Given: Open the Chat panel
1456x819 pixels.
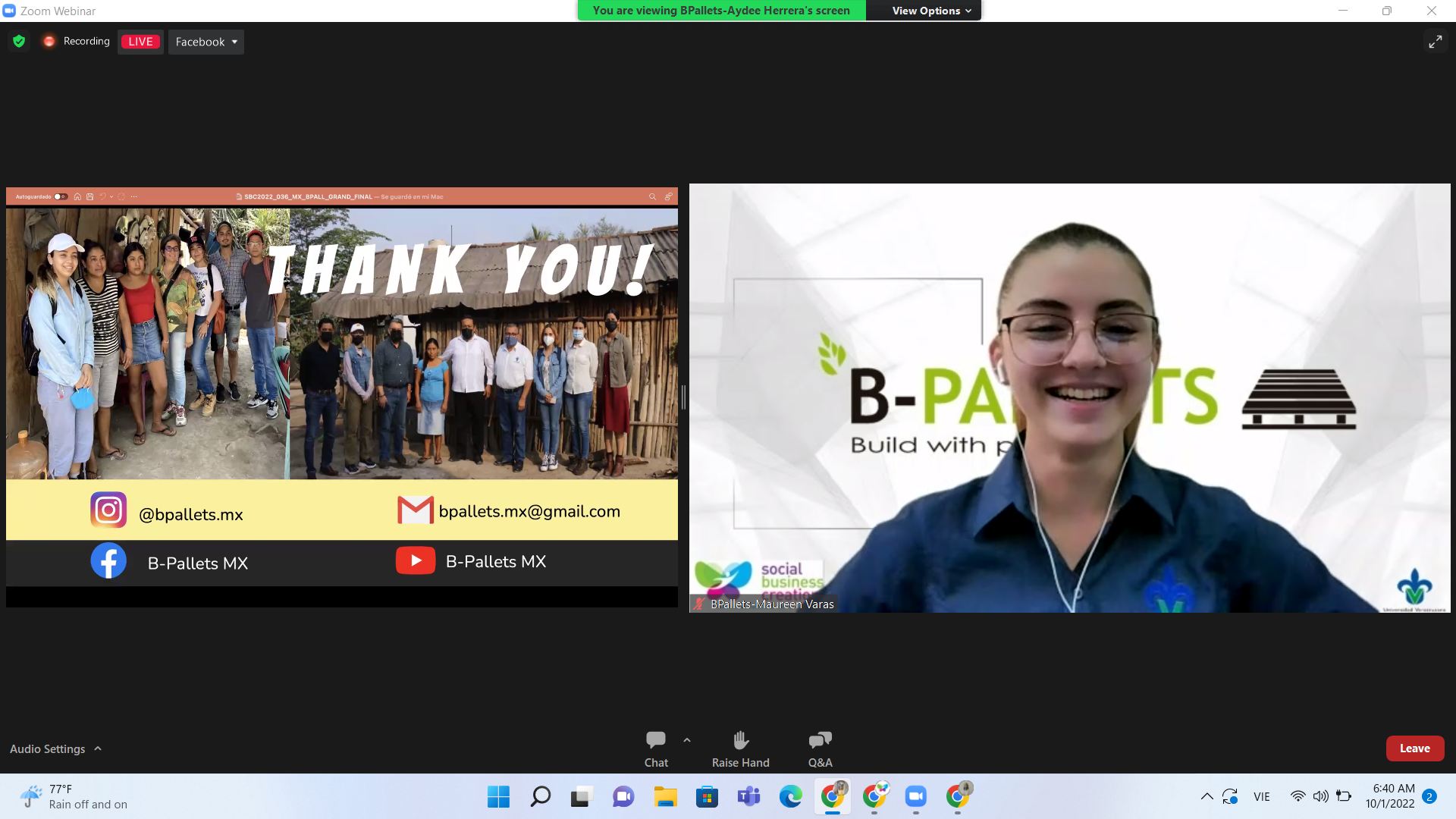Looking at the screenshot, I should point(656,749).
